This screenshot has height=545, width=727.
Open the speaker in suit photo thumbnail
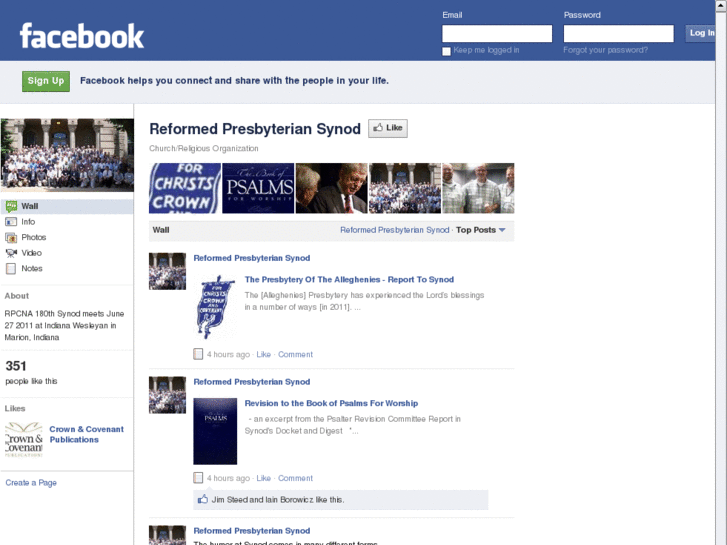coord(332,188)
